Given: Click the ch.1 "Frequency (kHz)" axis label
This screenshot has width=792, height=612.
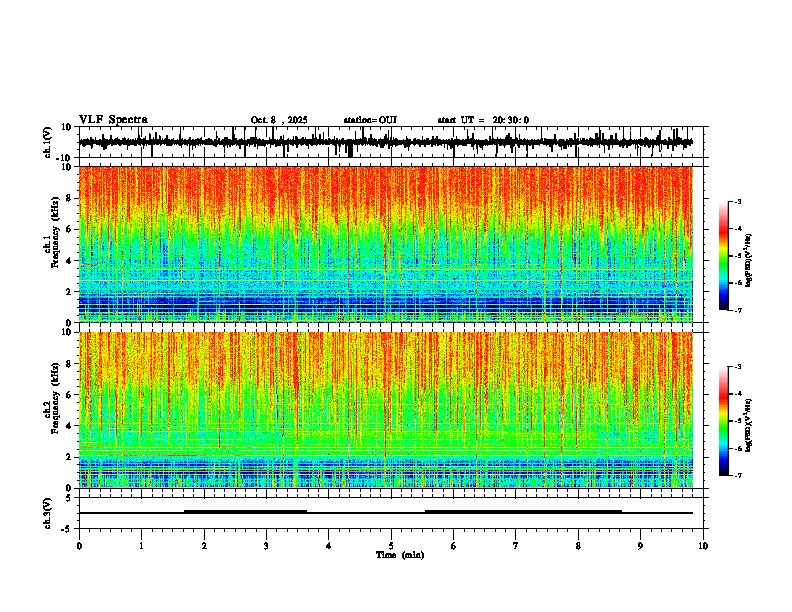Looking at the screenshot, I should [x=55, y=232].
